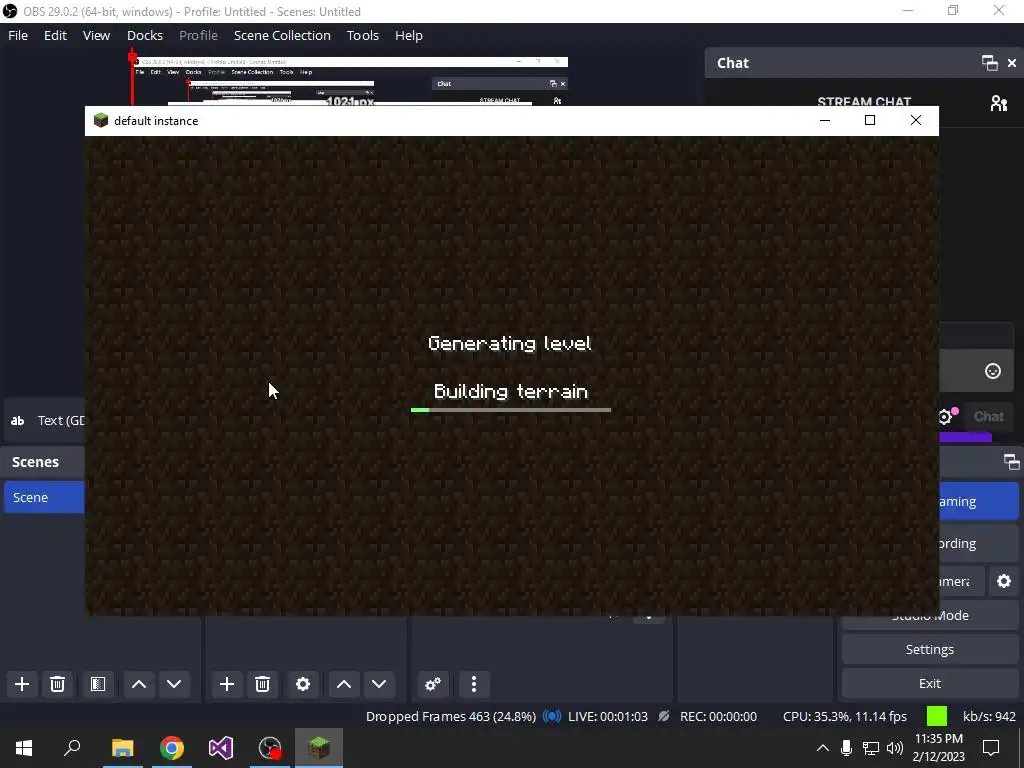Open Windows notification center

991,748
